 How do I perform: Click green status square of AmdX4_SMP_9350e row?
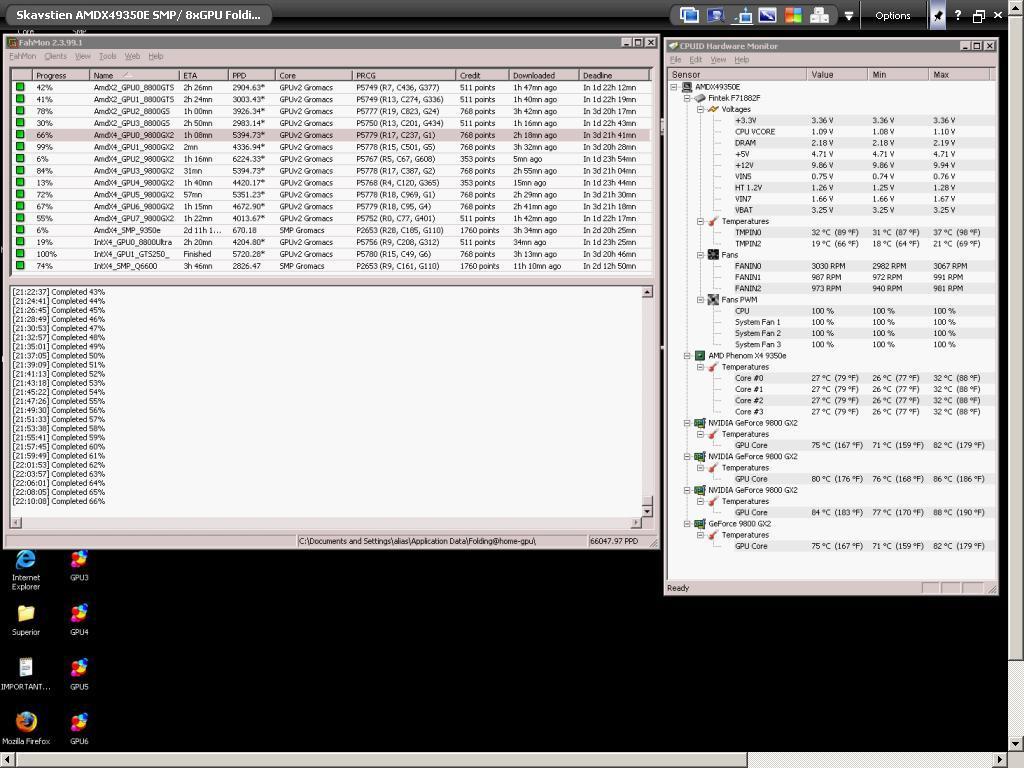(20, 230)
